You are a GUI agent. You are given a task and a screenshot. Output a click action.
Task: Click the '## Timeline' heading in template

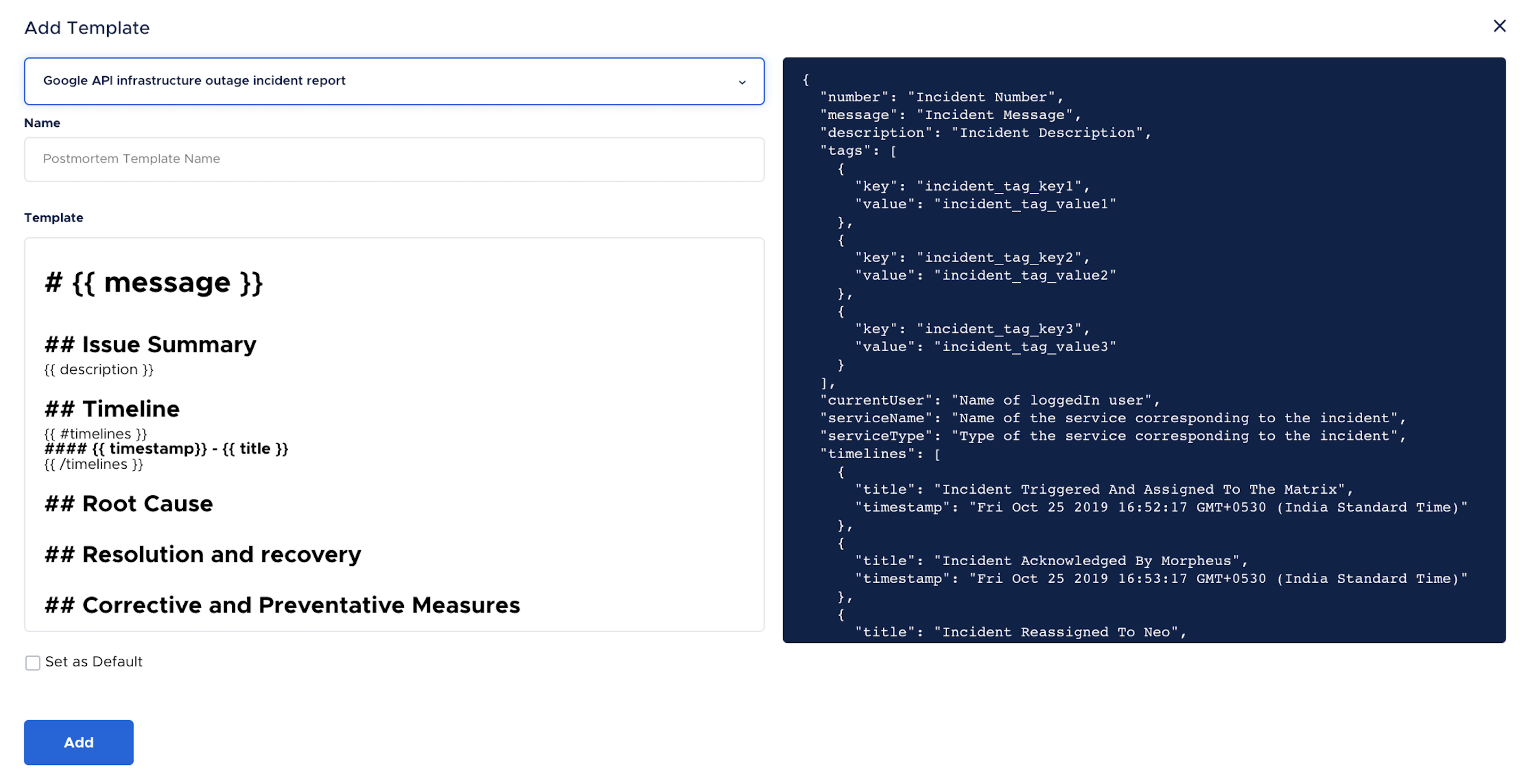(x=112, y=409)
